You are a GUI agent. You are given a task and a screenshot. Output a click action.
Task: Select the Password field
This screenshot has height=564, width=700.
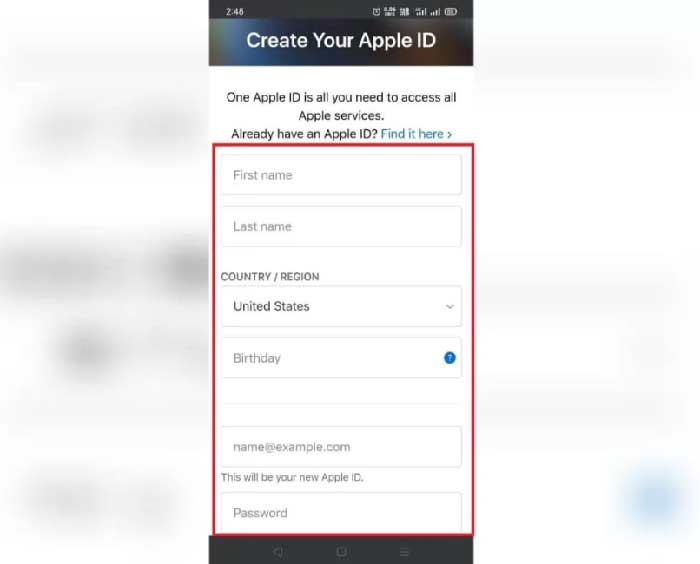click(342, 512)
